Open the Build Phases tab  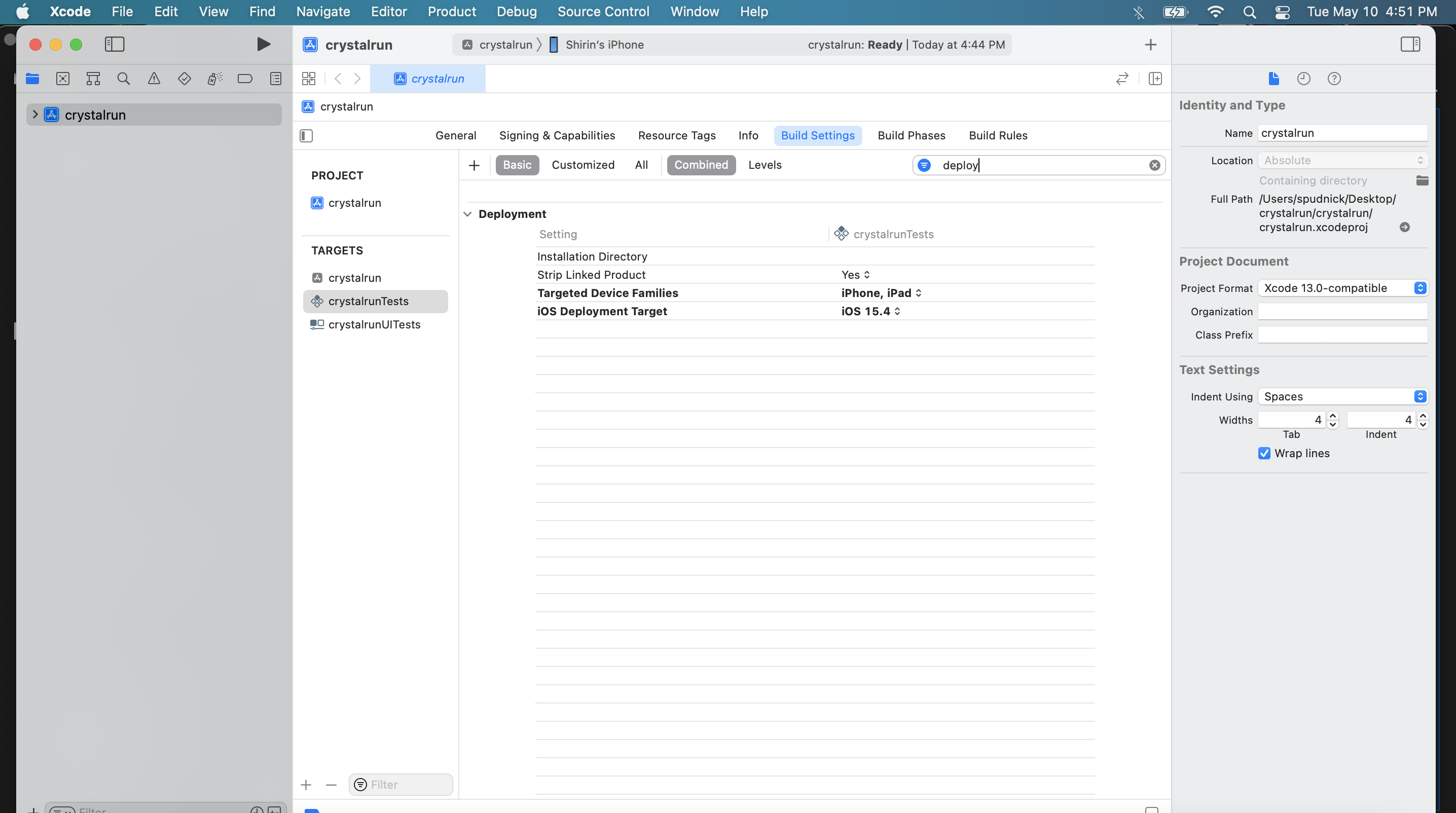click(x=911, y=136)
